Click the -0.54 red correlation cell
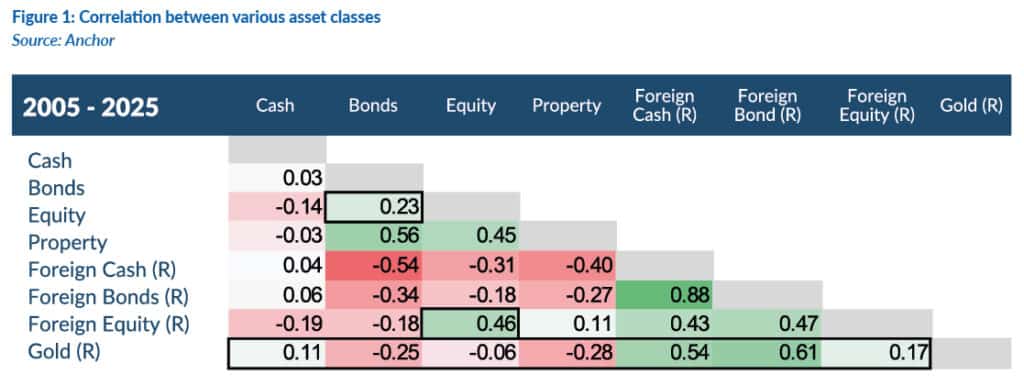1024x385 pixels. click(x=374, y=268)
